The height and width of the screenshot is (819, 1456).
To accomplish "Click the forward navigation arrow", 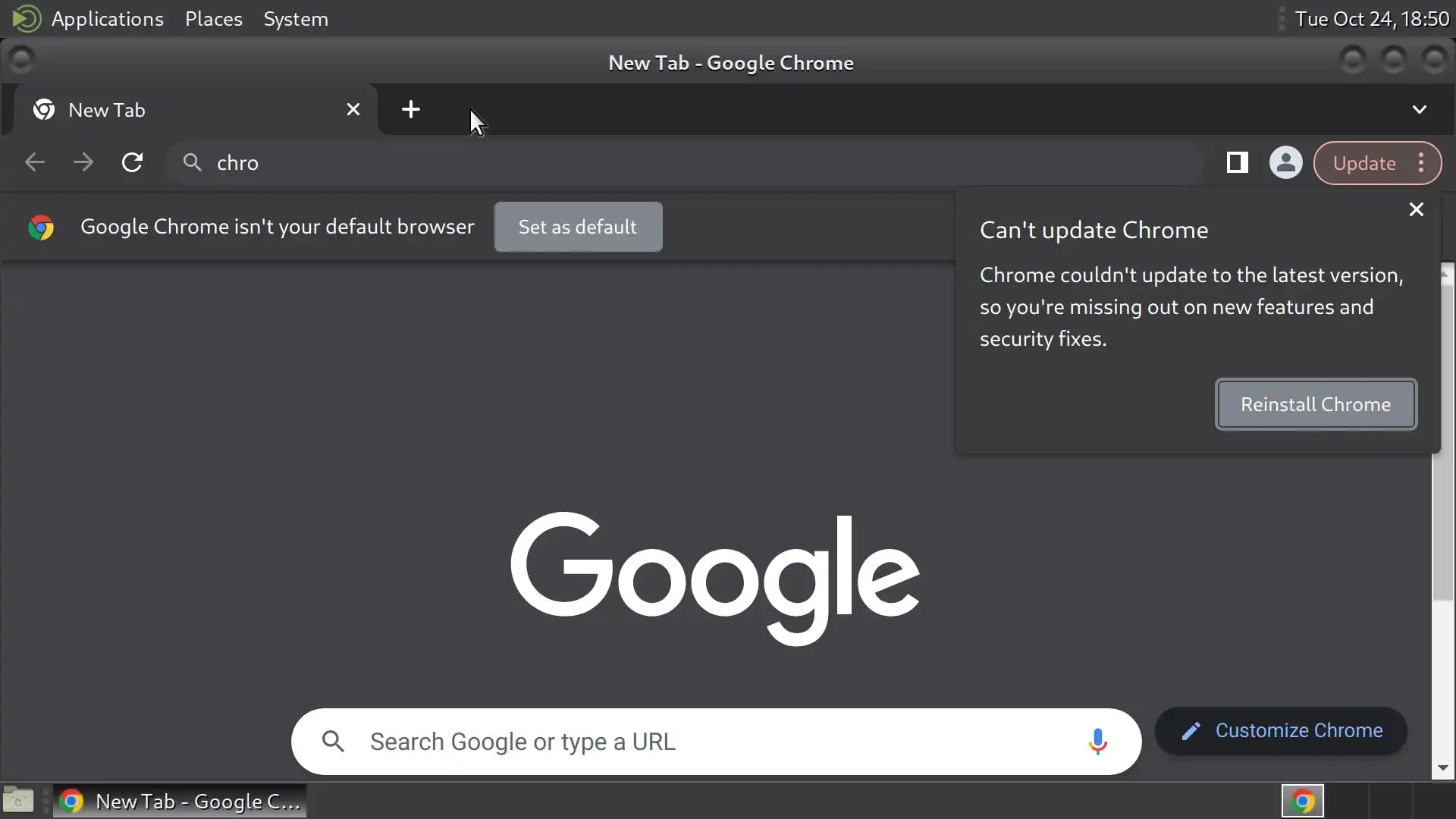I will pos(83,162).
